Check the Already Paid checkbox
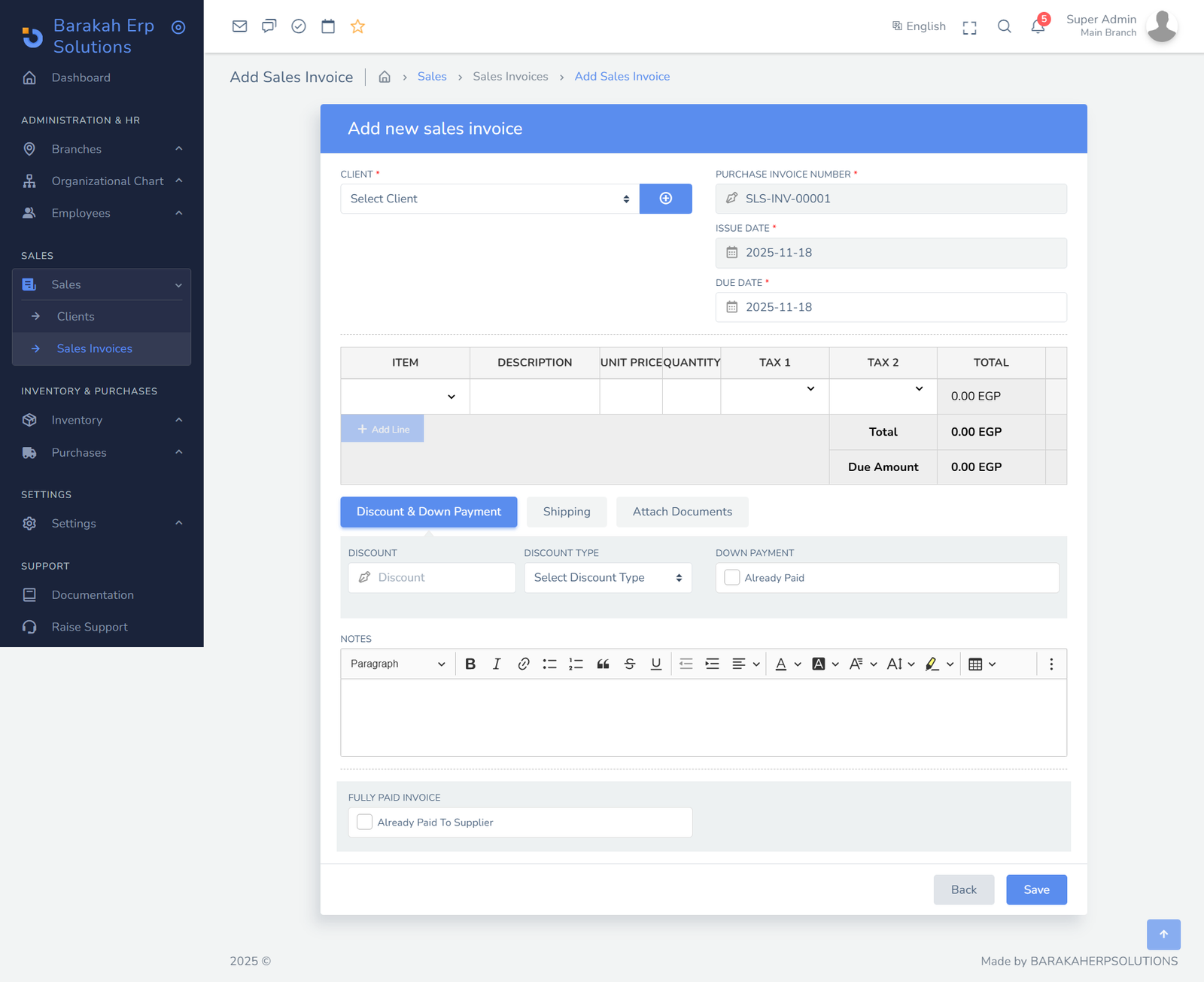Image resolution: width=1204 pixels, height=982 pixels. click(731, 577)
